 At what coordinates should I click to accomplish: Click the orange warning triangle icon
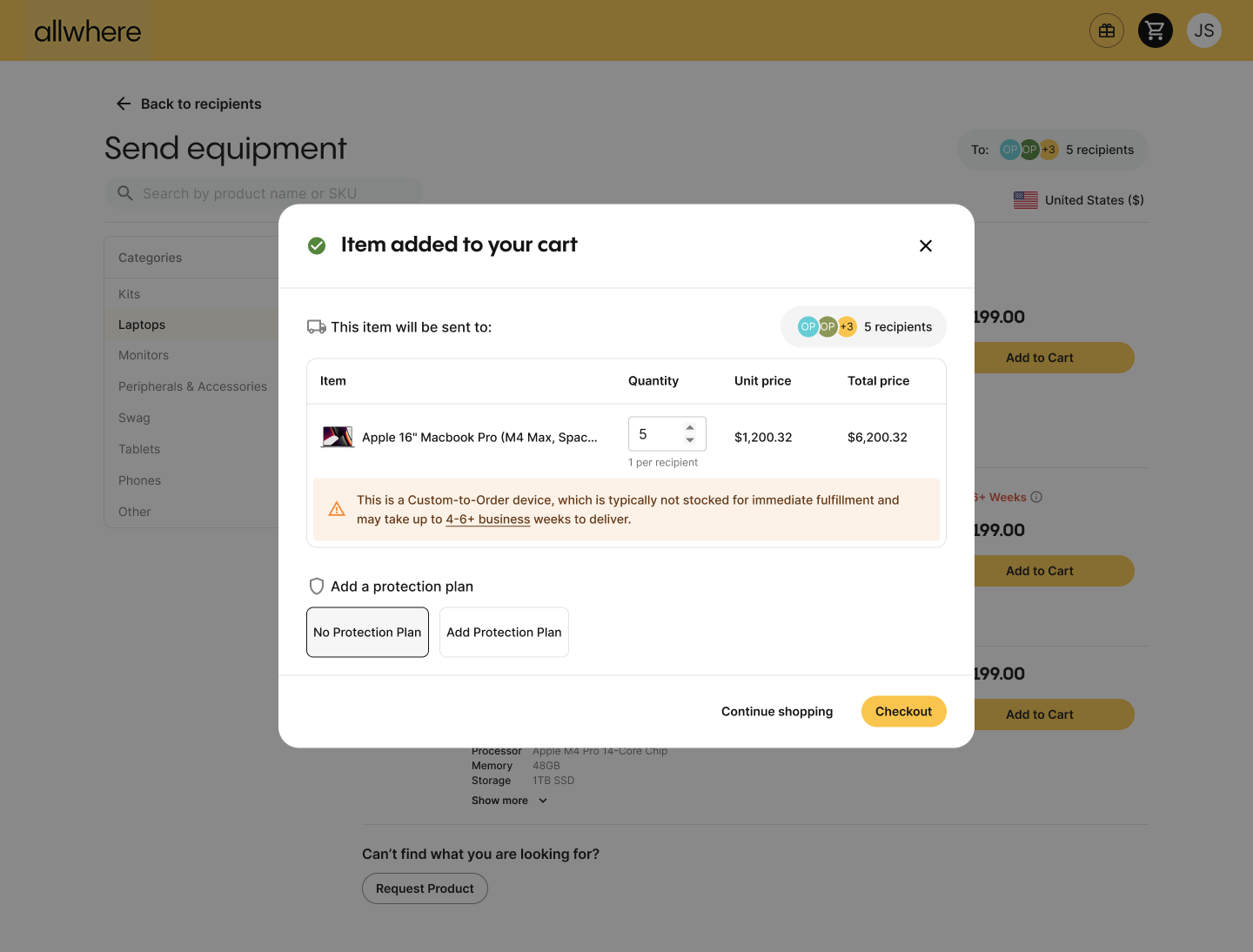[337, 509]
